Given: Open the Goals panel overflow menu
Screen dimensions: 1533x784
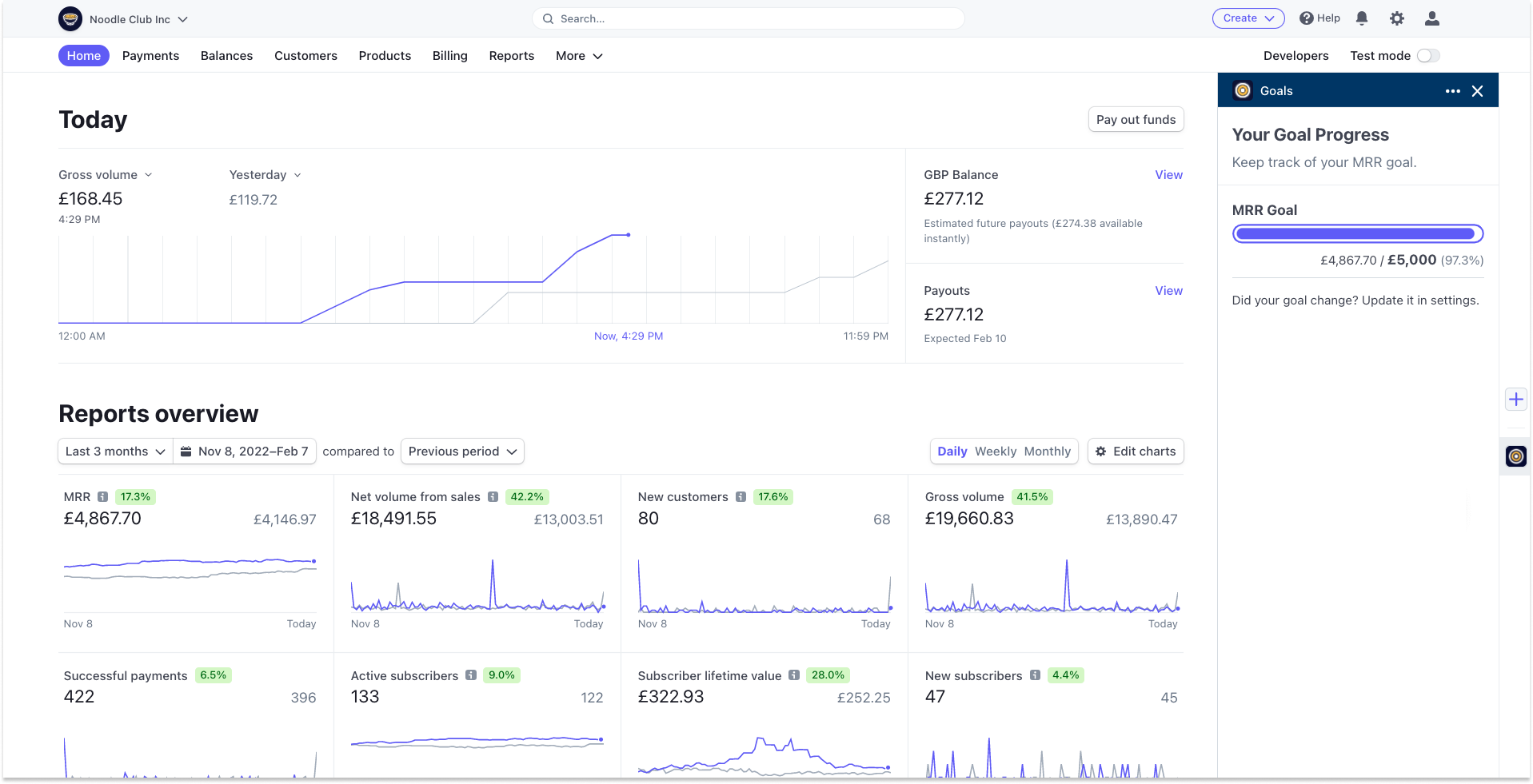Looking at the screenshot, I should 1451,90.
